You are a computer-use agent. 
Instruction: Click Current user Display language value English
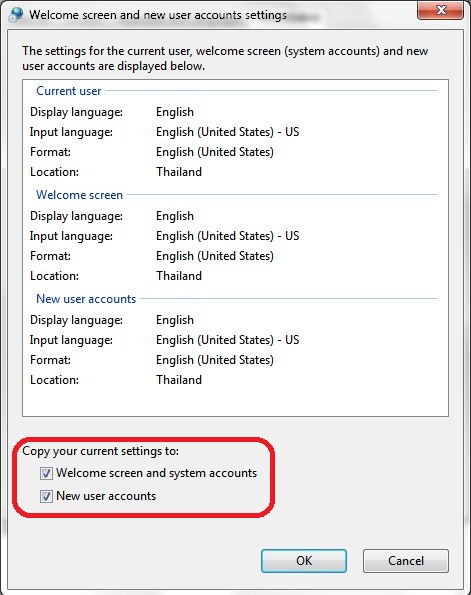pos(175,112)
